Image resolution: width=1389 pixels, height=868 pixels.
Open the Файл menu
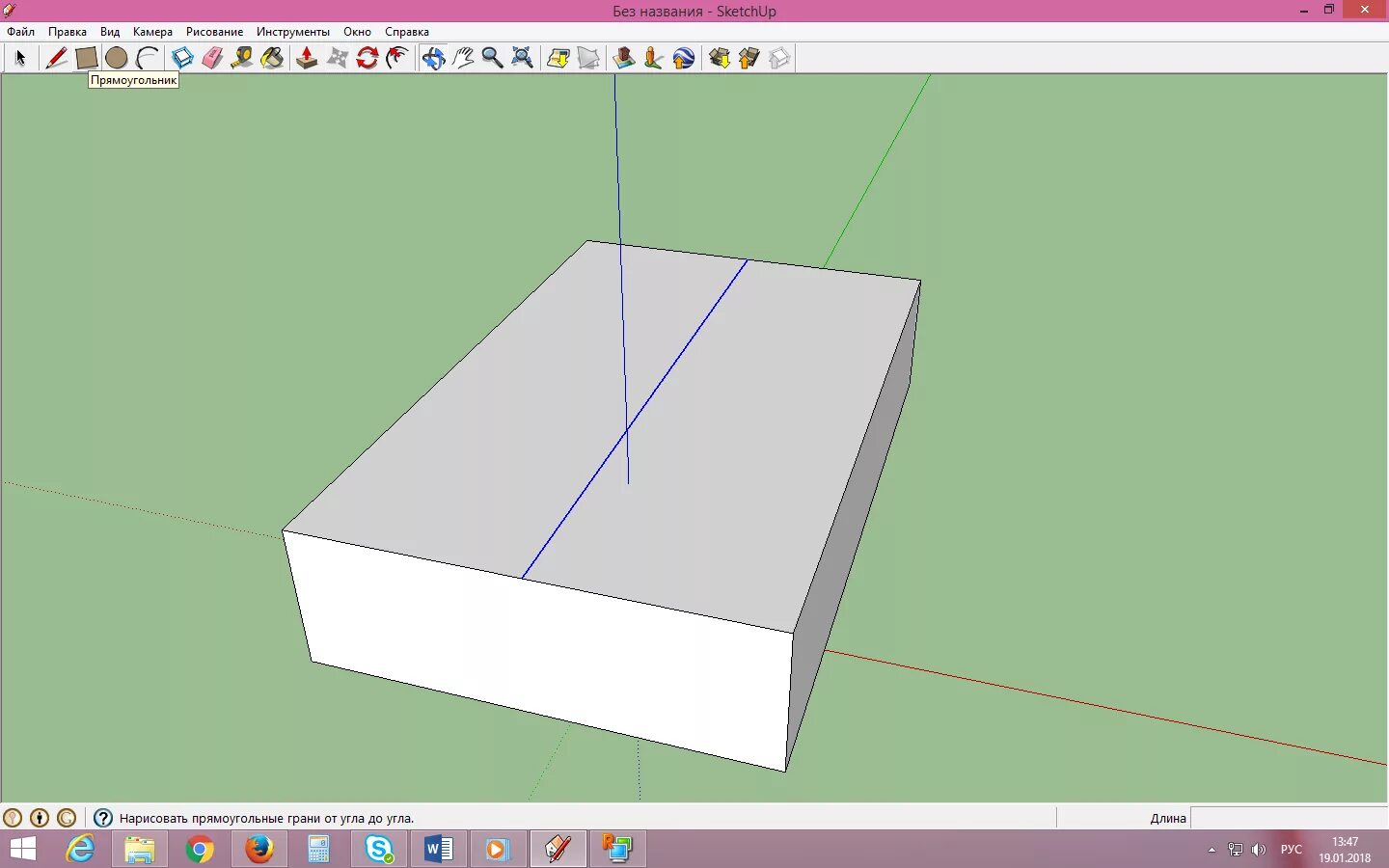20,32
